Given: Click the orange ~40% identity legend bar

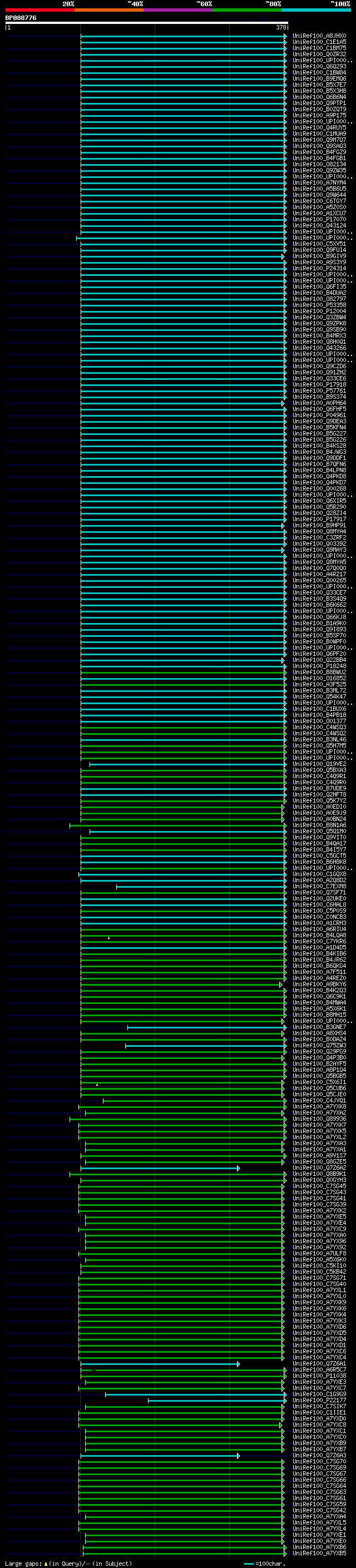Looking at the screenshot, I should (109, 10).
